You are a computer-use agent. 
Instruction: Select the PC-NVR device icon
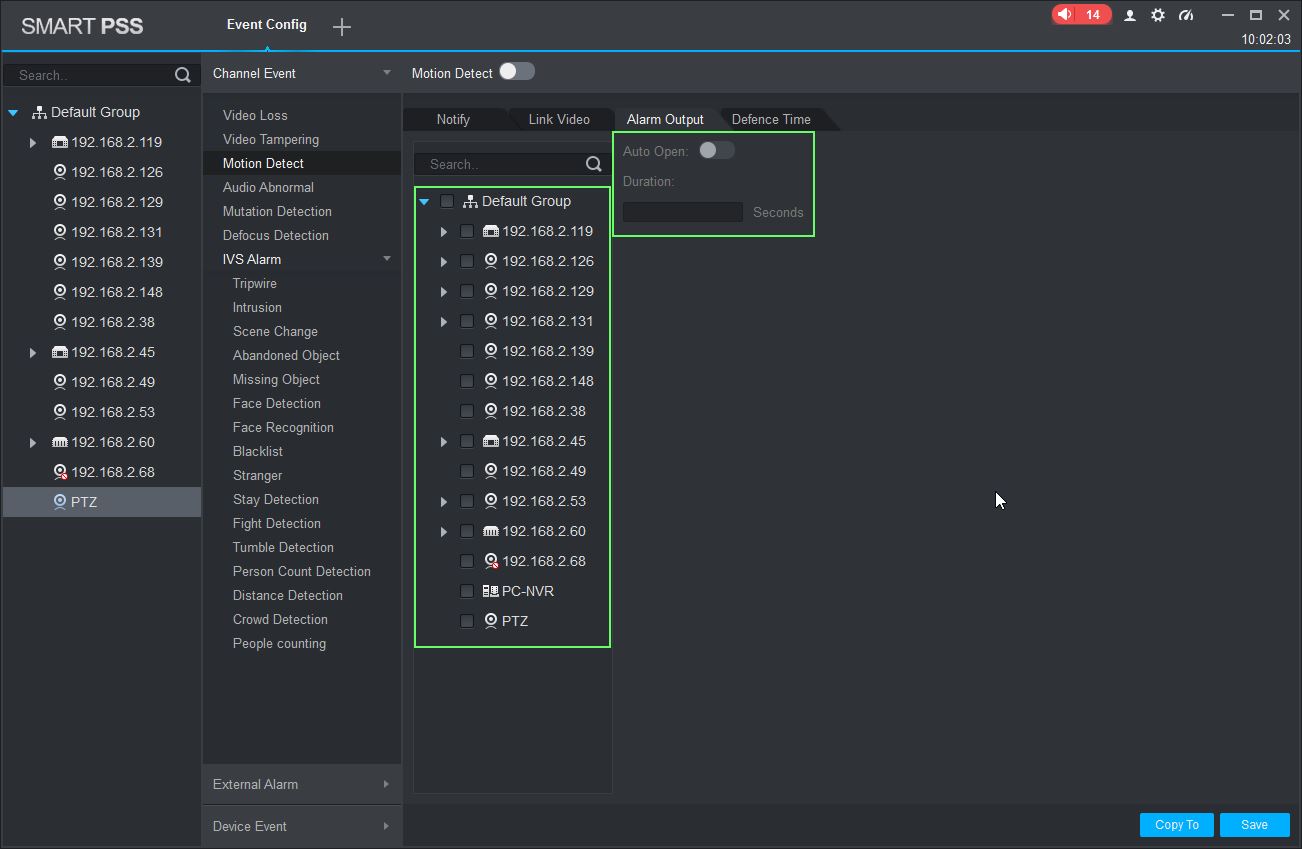coord(490,591)
